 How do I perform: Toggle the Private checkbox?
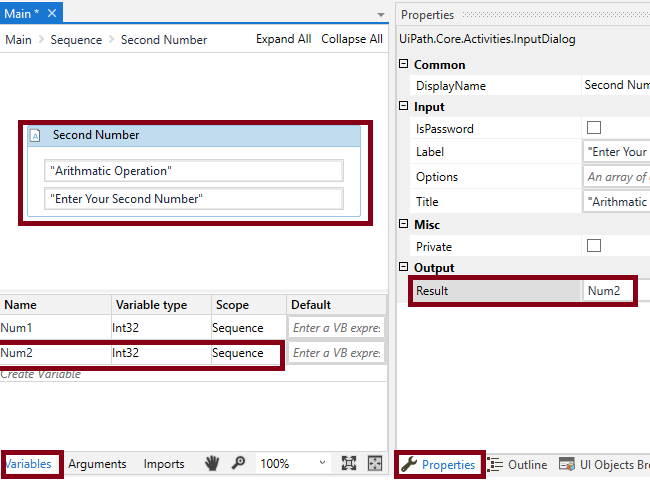[x=594, y=245]
